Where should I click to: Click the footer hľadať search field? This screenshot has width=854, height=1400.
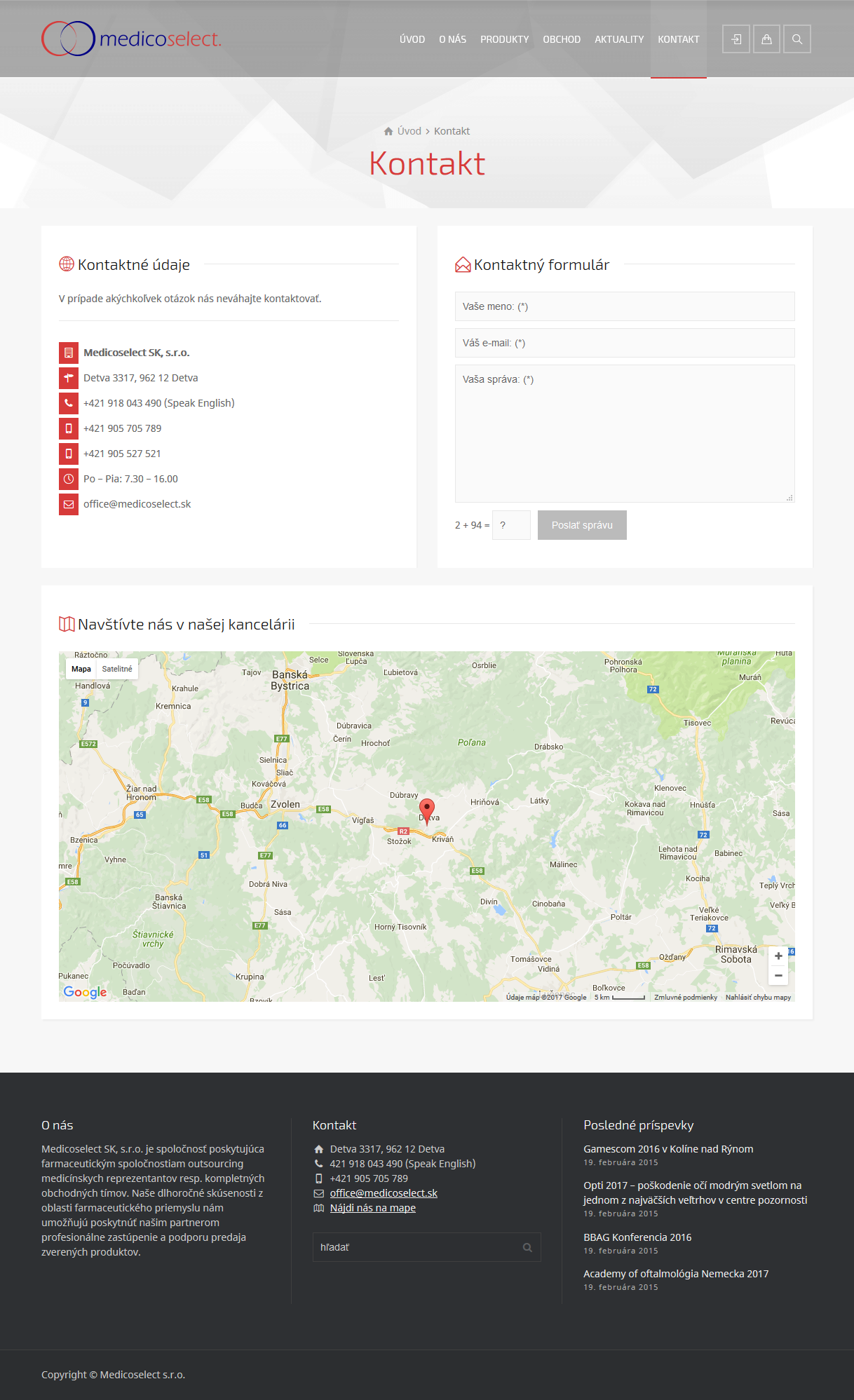click(x=426, y=1247)
